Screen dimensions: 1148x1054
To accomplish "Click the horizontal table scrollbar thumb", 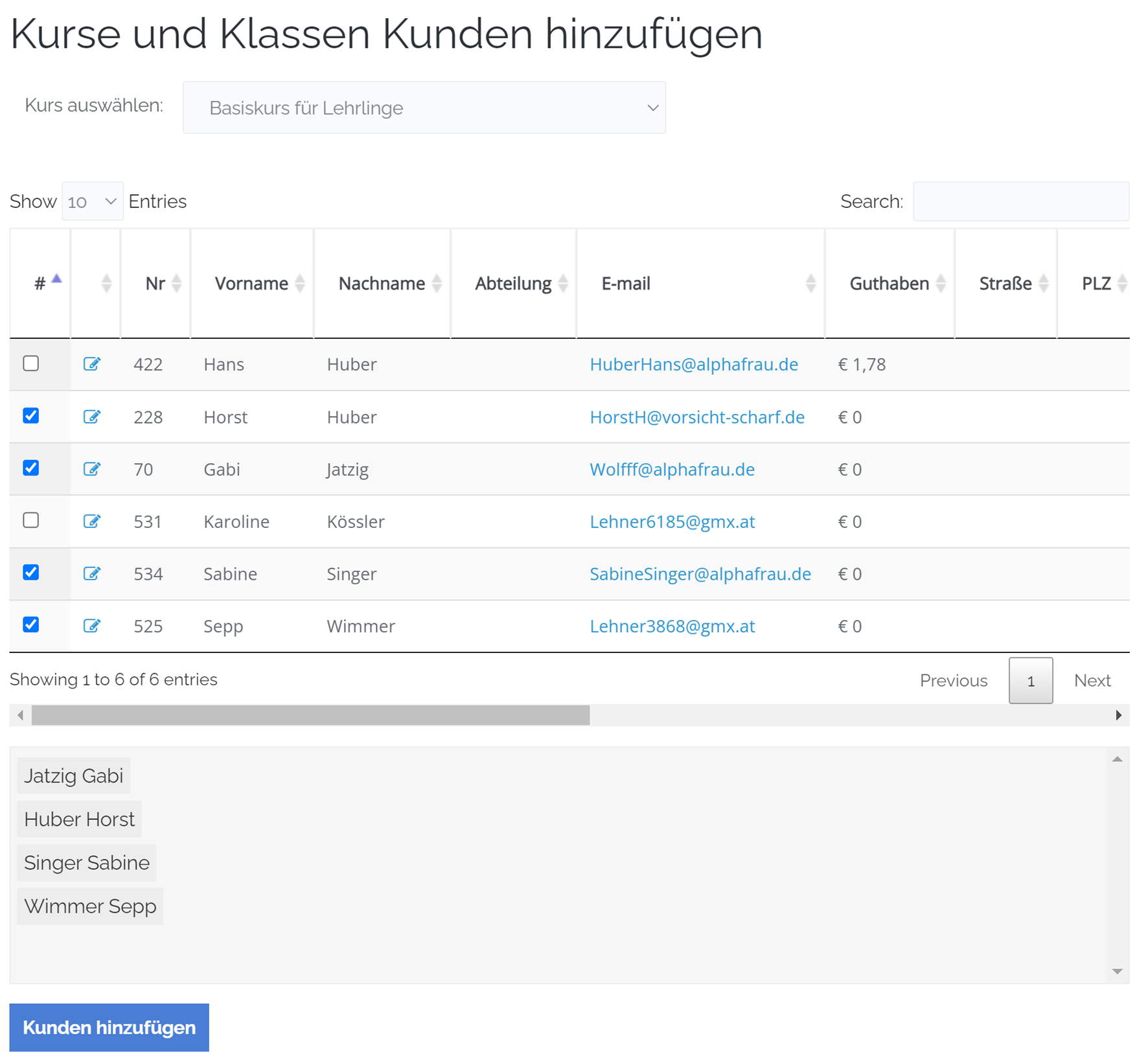I will click(x=310, y=715).
